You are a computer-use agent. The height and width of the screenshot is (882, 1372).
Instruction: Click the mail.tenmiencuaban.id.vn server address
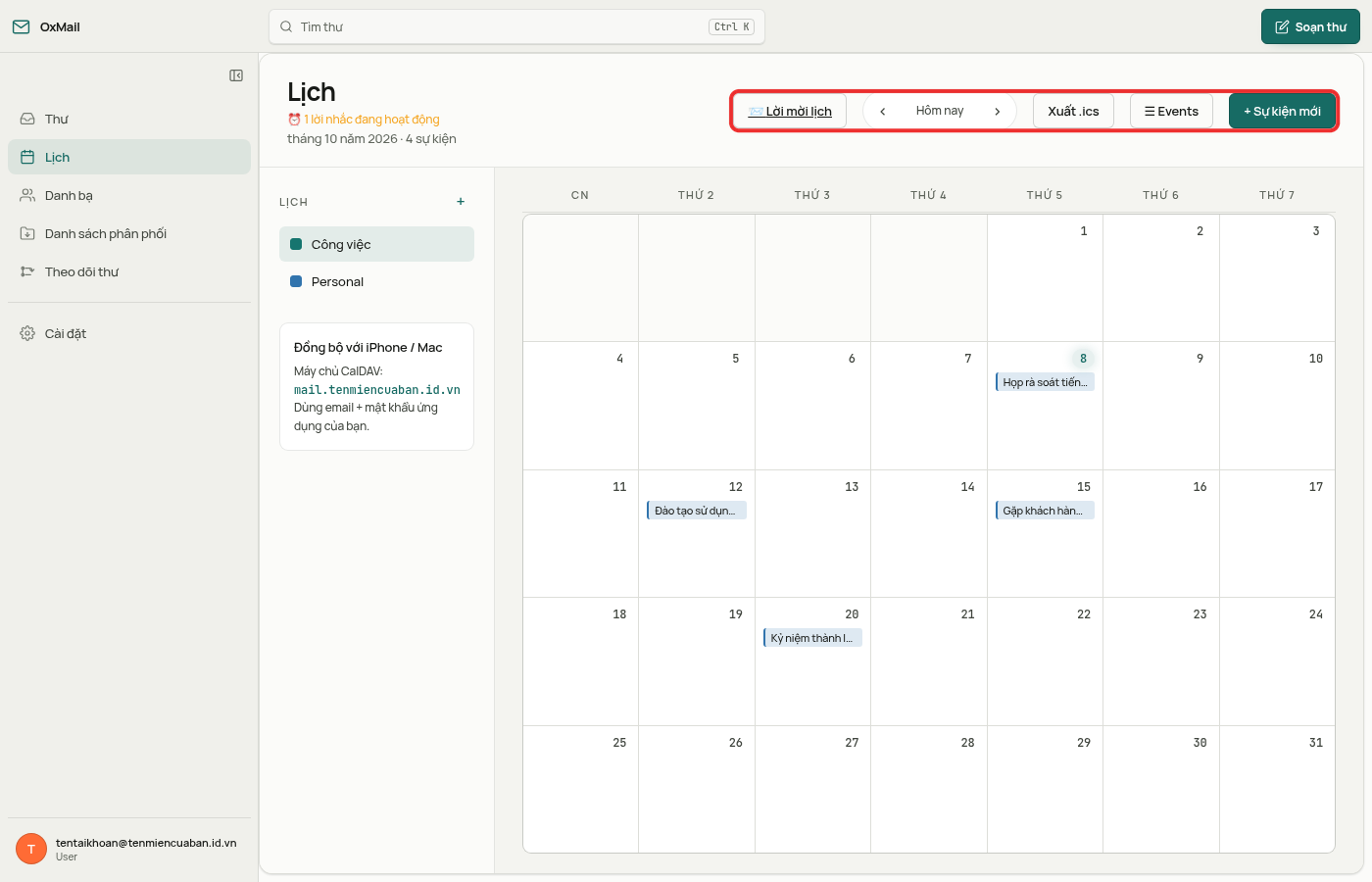[x=377, y=390]
